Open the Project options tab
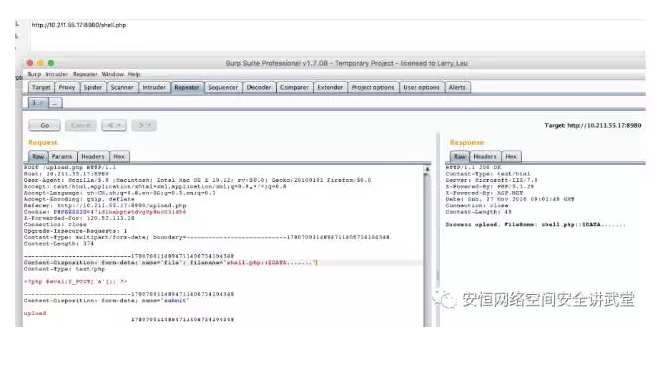Image resolution: width=666 pixels, height=371 pixels. tap(373, 87)
